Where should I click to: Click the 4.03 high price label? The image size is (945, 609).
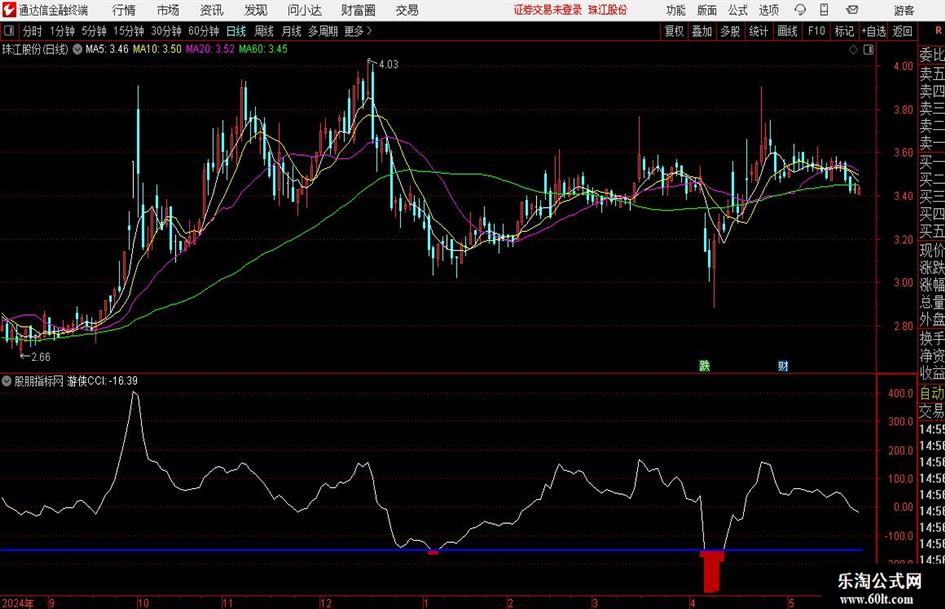coord(388,64)
